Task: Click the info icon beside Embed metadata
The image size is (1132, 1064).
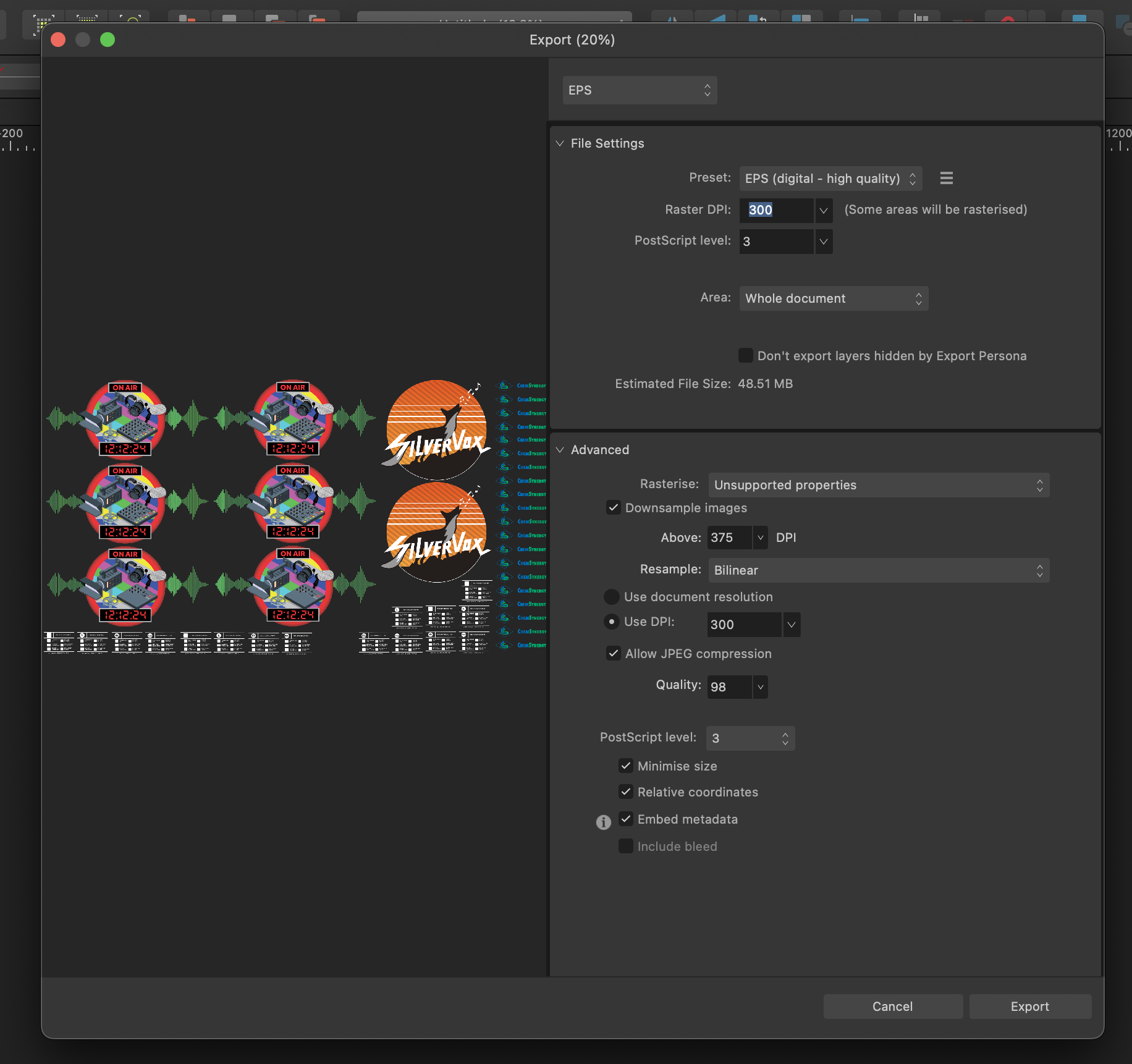Action: (x=603, y=822)
